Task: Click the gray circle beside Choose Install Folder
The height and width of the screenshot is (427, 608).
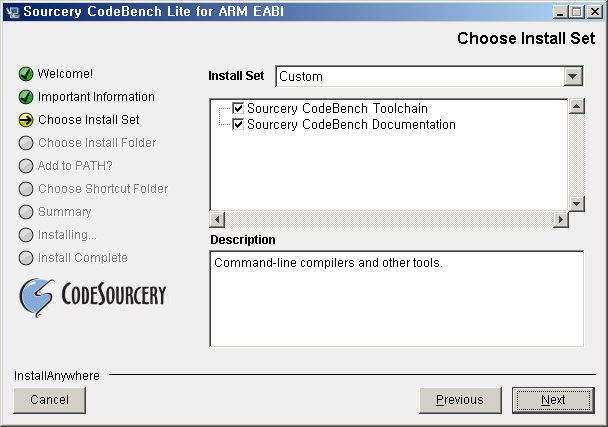Action: pyautogui.click(x=26, y=143)
